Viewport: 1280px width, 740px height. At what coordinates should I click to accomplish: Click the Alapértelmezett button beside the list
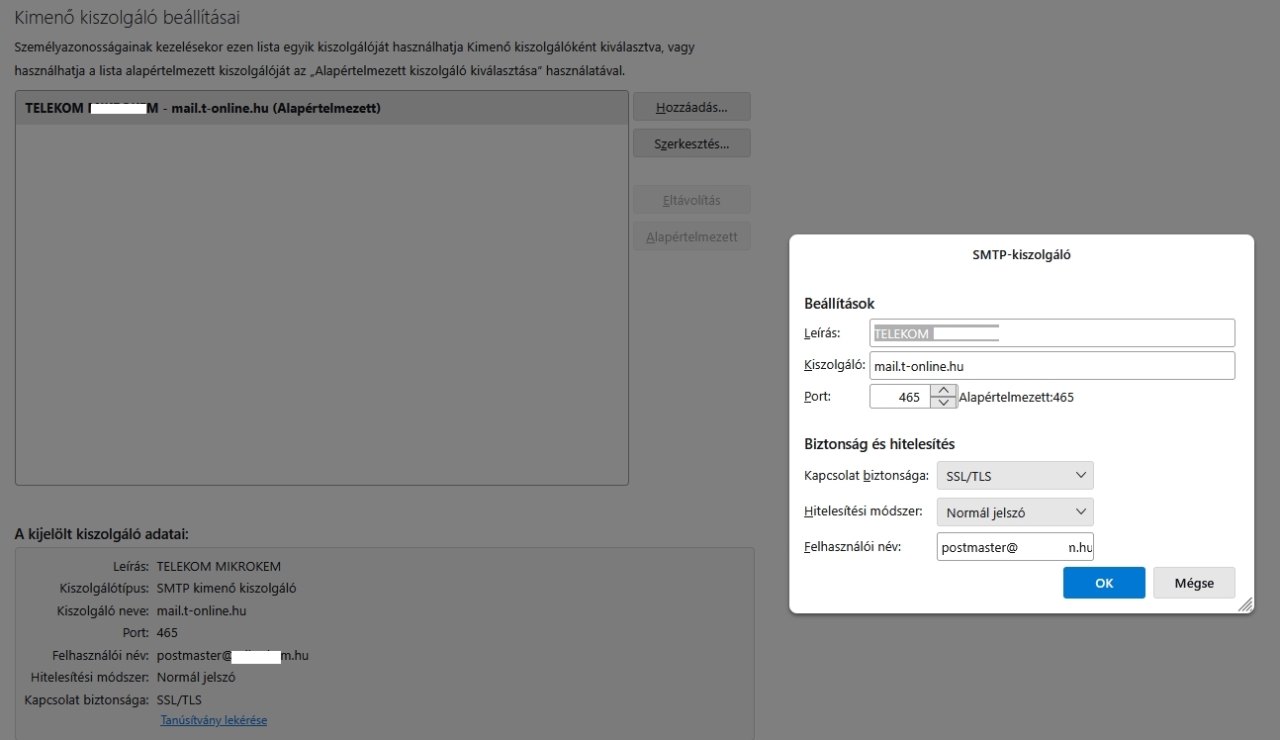[x=691, y=237]
